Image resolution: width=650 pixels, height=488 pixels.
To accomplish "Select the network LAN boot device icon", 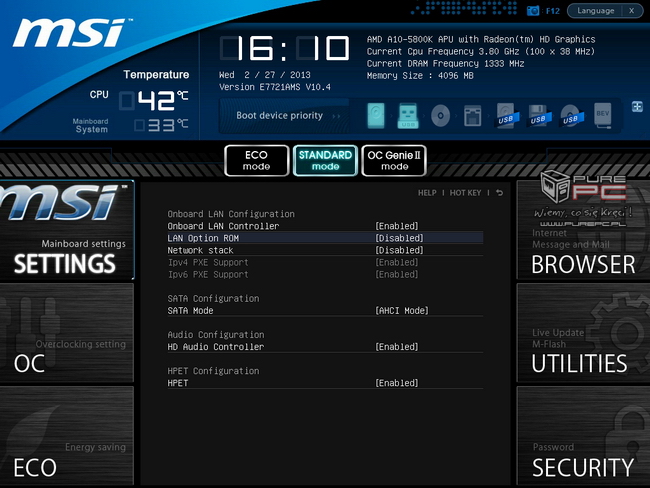I will point(472,116).
